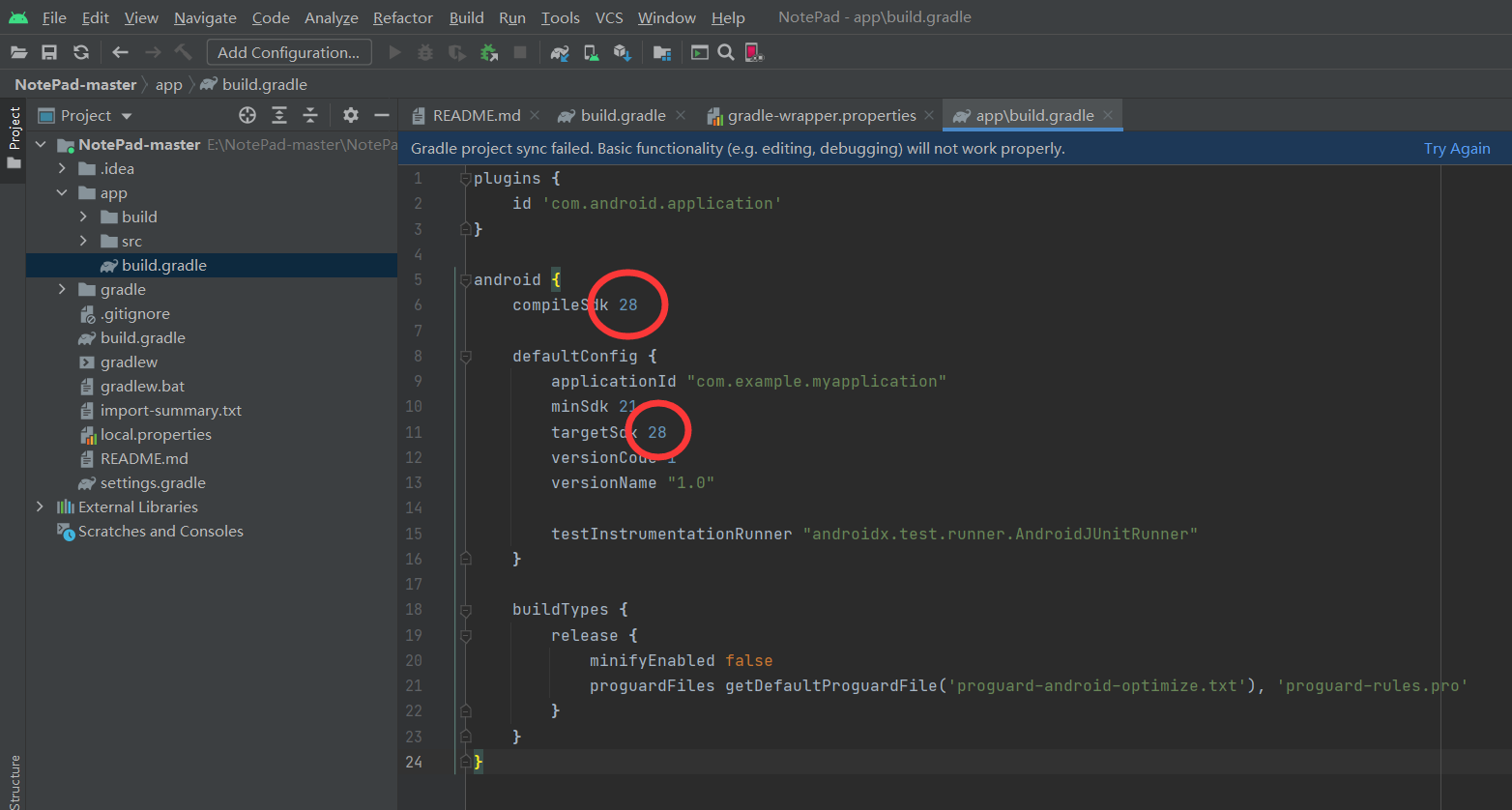Screen dimensions: 1512x810
Task: Fold the release block at line 19
Action: 465,635
